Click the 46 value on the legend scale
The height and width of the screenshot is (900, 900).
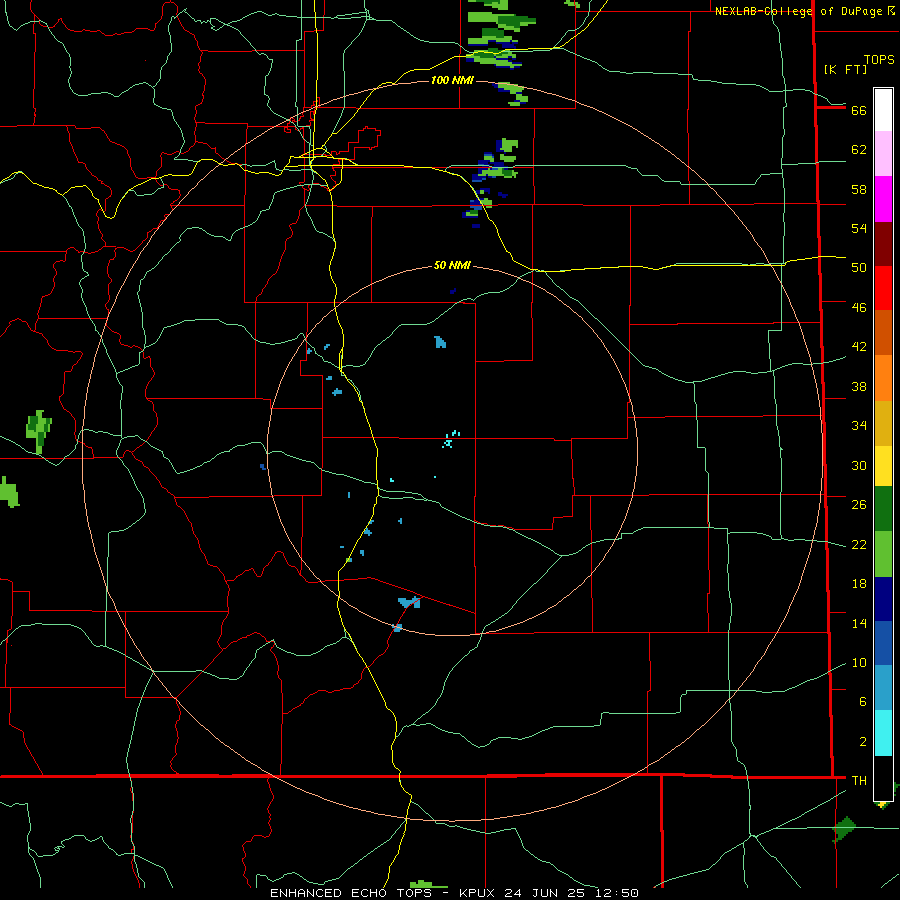click(859, 308)
